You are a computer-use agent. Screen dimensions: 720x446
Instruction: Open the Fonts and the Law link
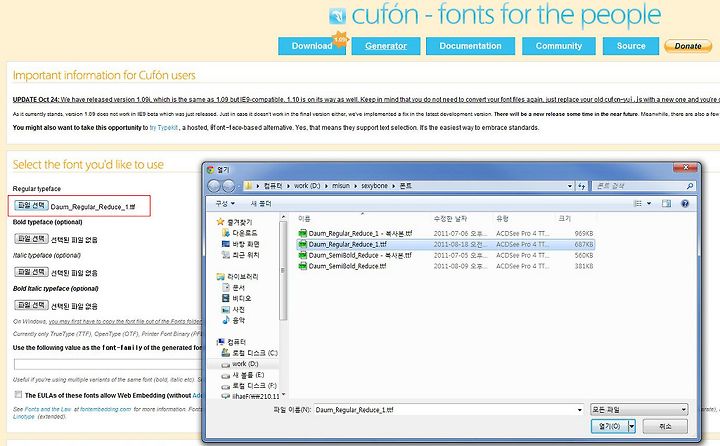point(48,409)
